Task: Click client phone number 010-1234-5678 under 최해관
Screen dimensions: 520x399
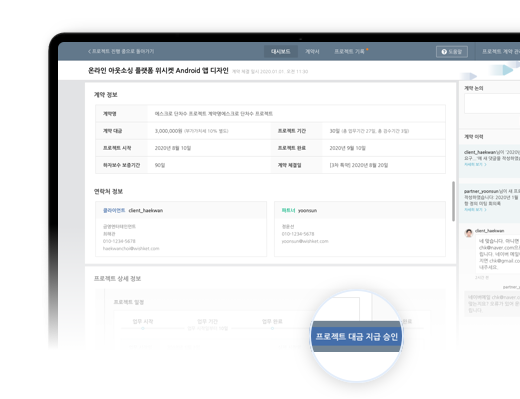Action: (x=119, y=241)
